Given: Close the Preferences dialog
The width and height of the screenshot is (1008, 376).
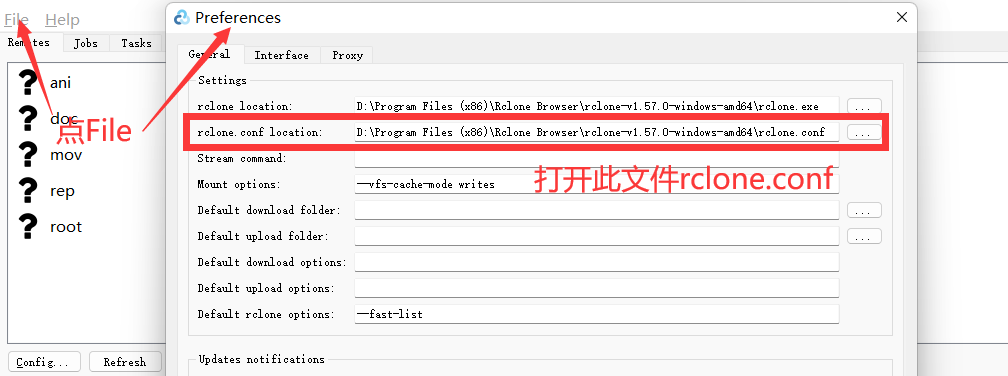Looking at the screenshot, I should click(903, 18).
